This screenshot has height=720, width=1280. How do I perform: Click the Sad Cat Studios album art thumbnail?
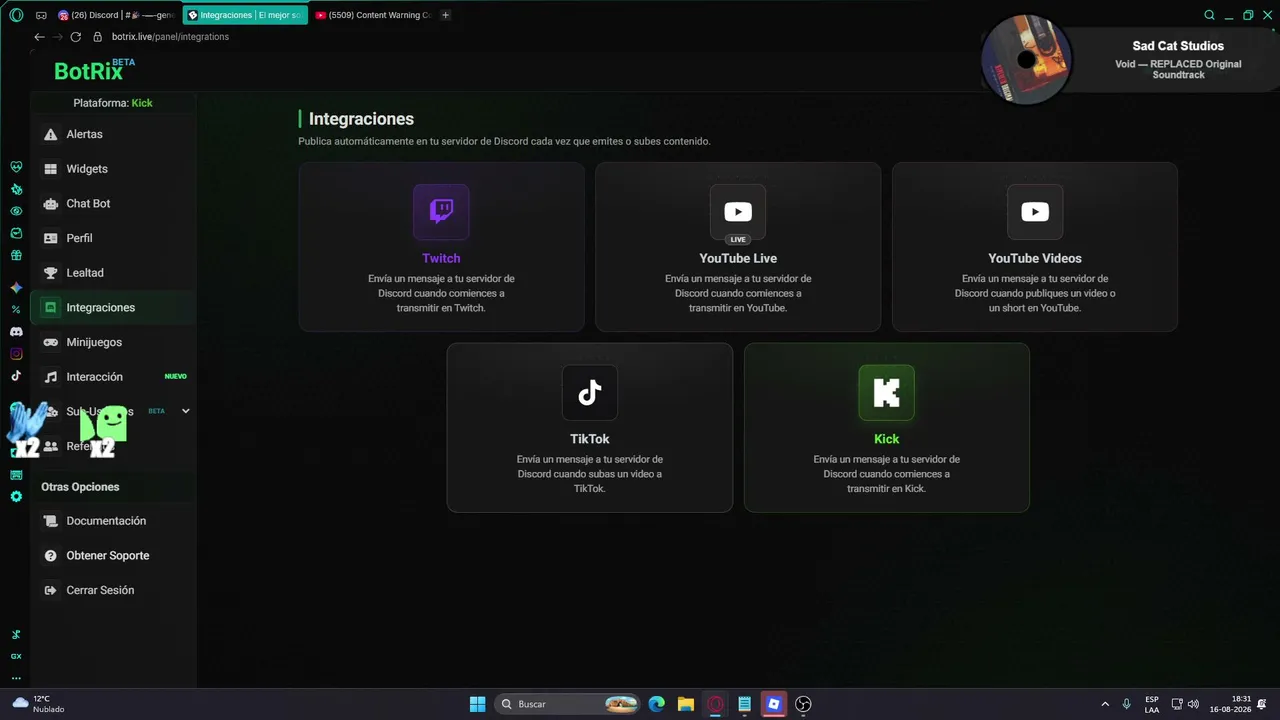click(x=1026, y=59)
